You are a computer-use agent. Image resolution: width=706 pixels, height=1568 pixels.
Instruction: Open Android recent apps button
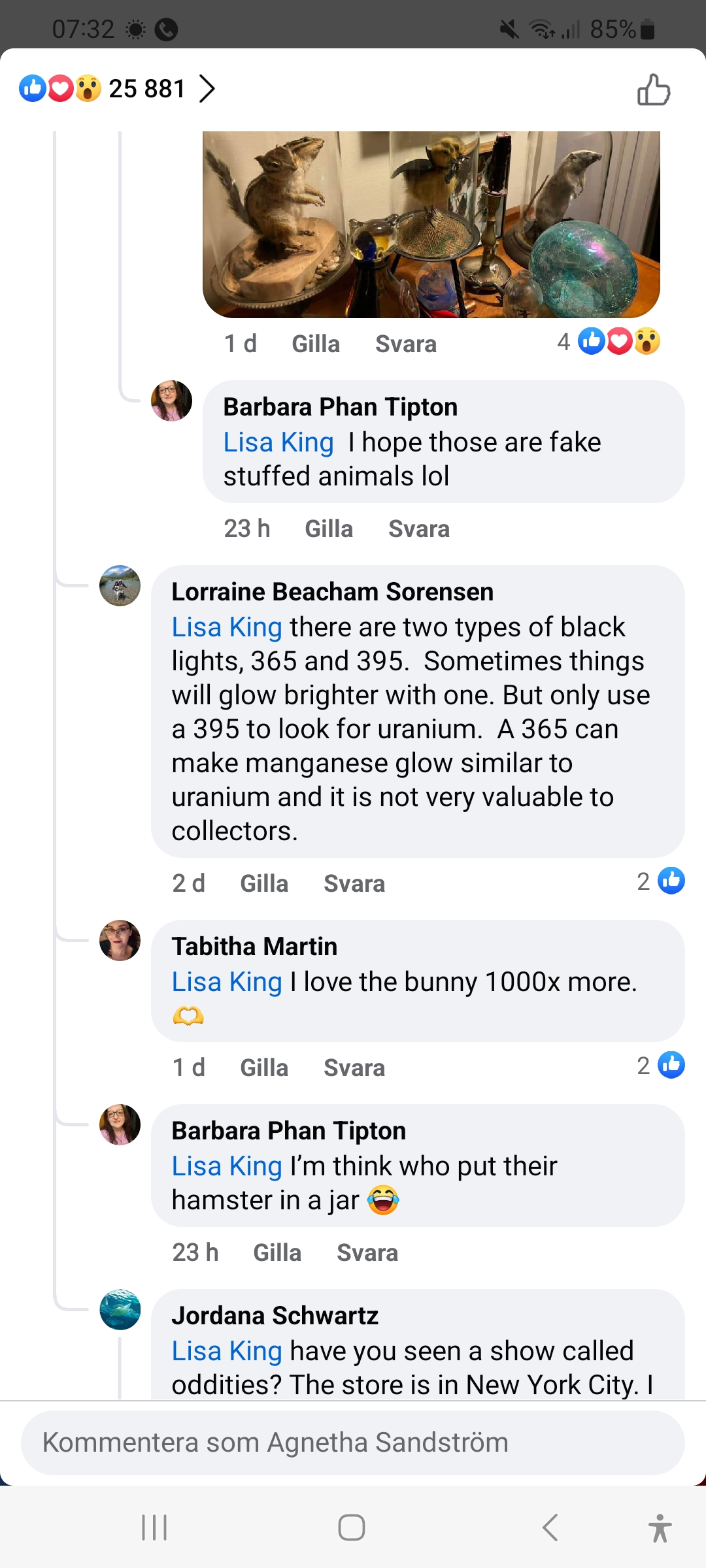pyautogui.click(x=154, y=1527)
